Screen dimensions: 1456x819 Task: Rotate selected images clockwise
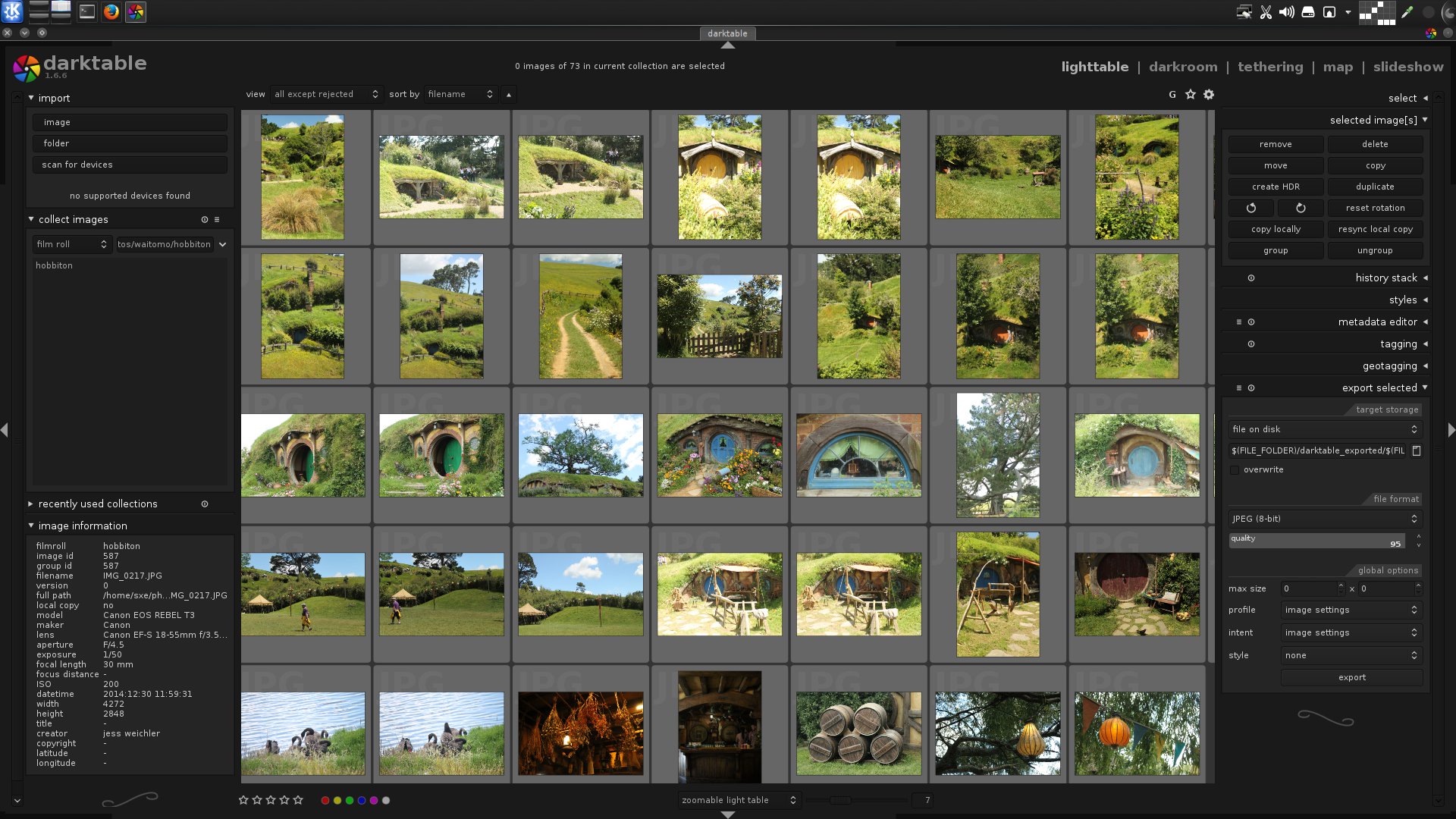[x=1301, y=208]
